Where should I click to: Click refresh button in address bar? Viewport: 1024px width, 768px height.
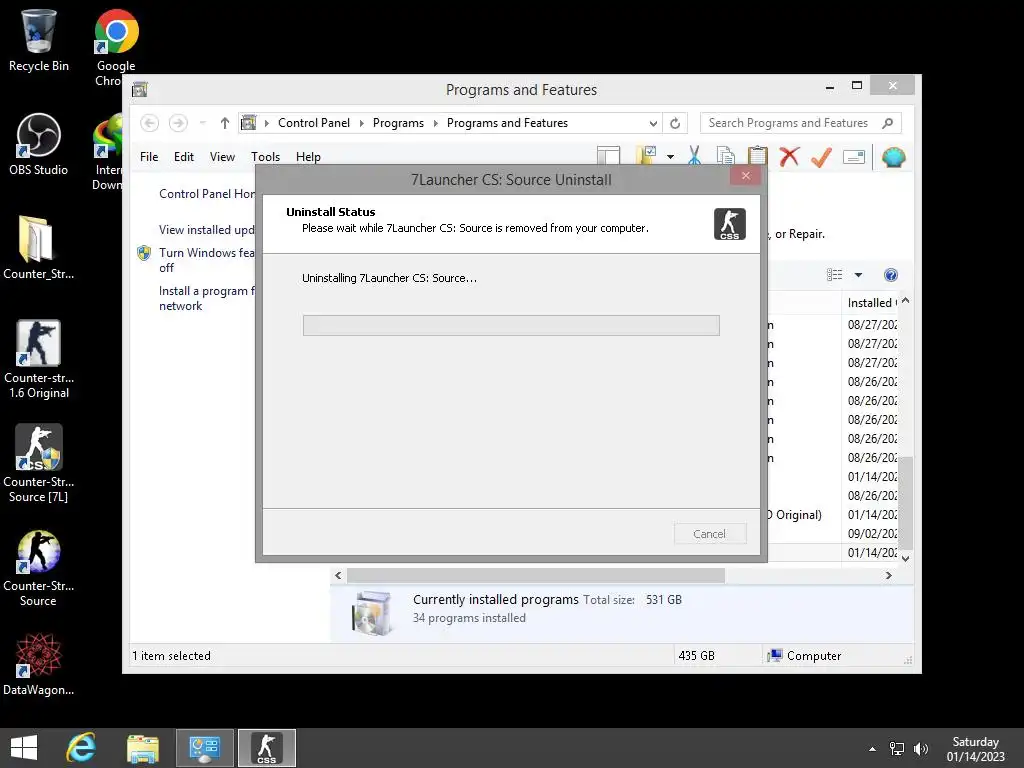coord(675,123)
